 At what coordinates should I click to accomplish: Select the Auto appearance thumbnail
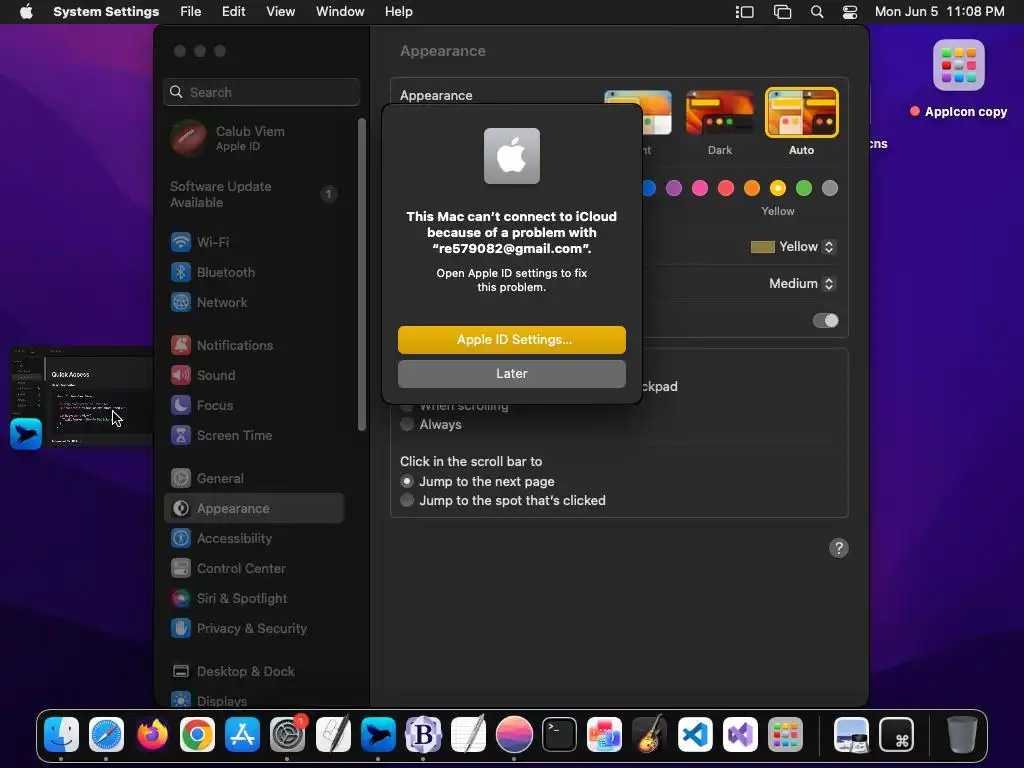pos(801,113)
